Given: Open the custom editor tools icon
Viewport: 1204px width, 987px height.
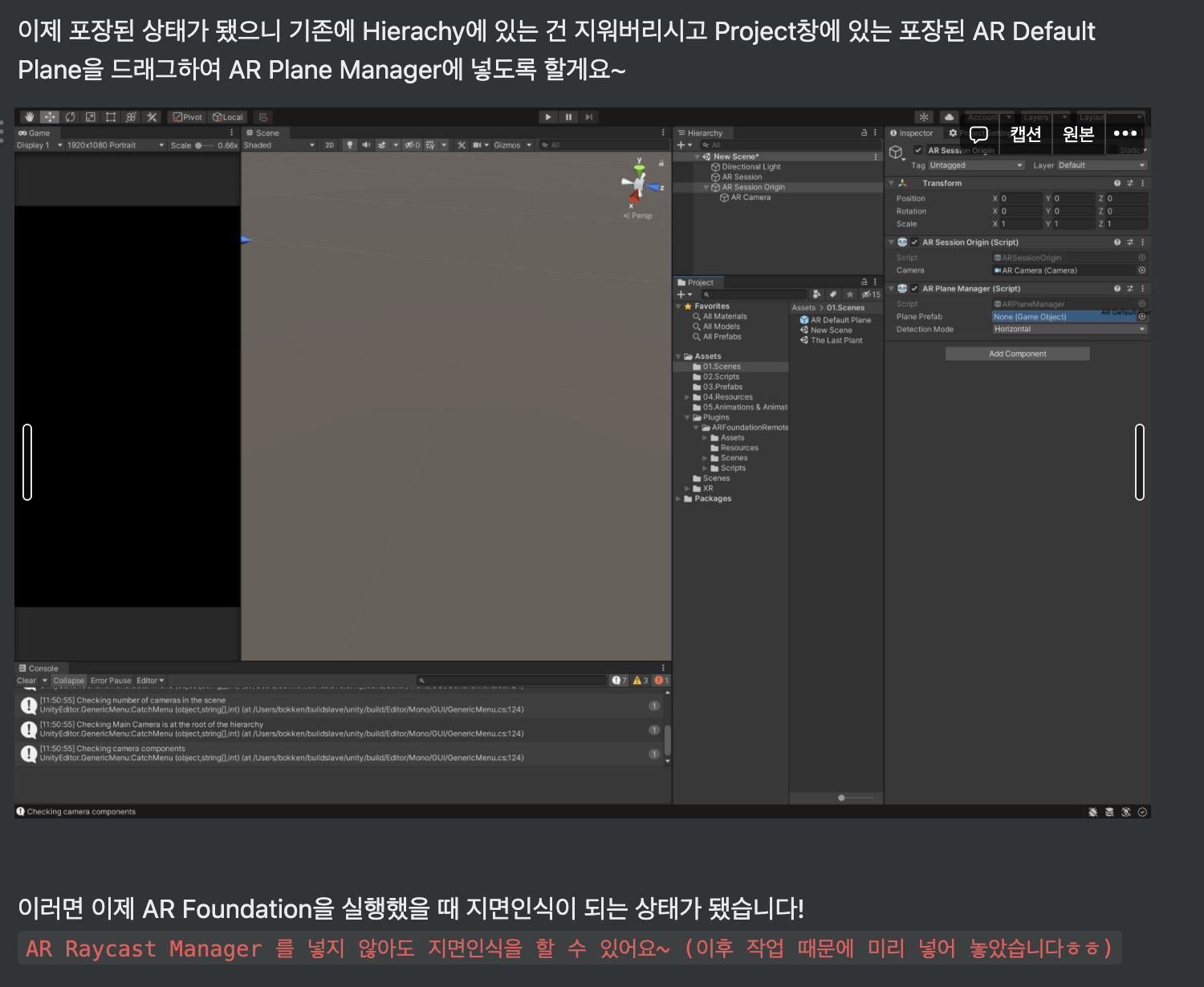Looking at the screenshot, I should [x=152, y=117].
